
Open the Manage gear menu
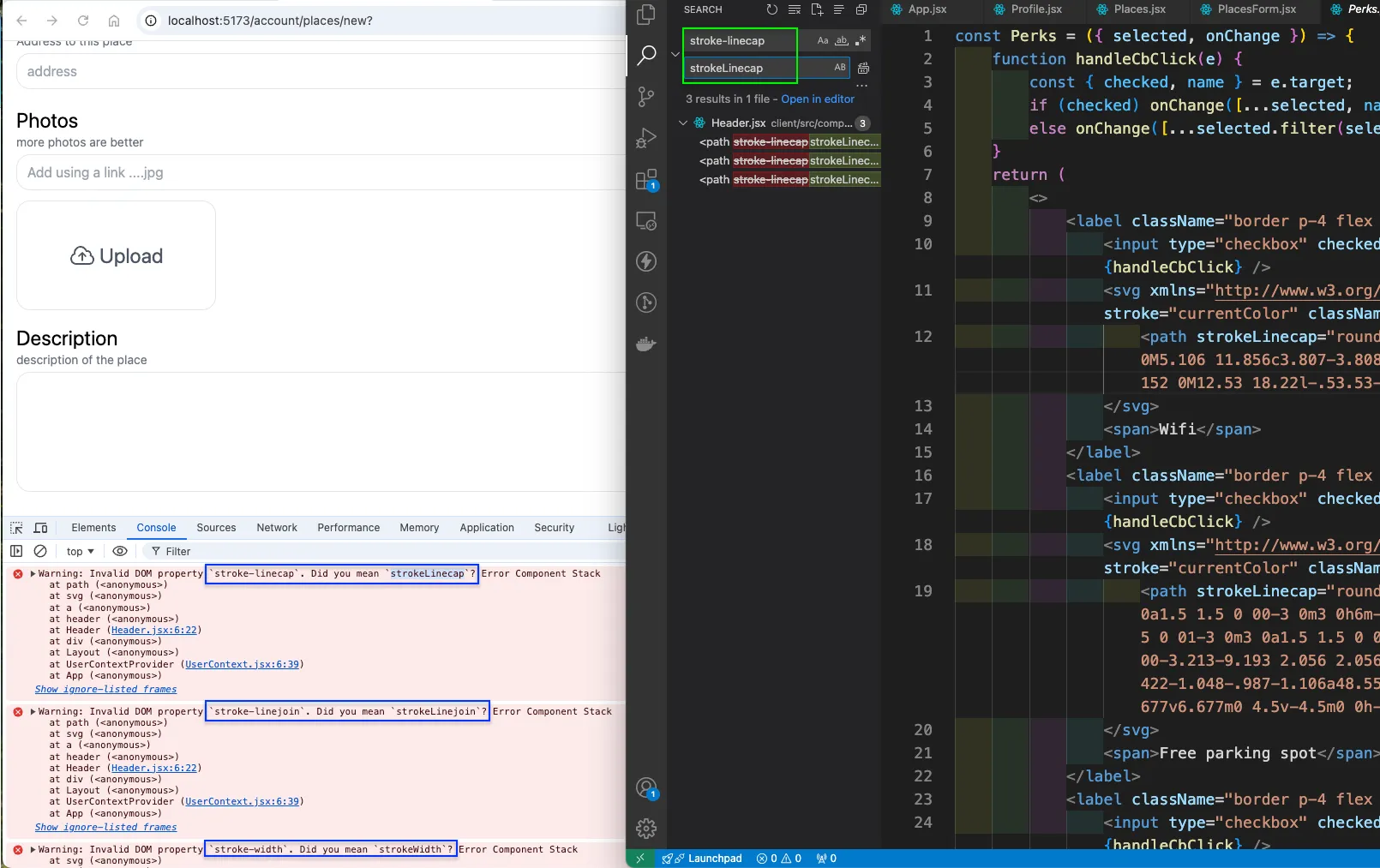646,829
